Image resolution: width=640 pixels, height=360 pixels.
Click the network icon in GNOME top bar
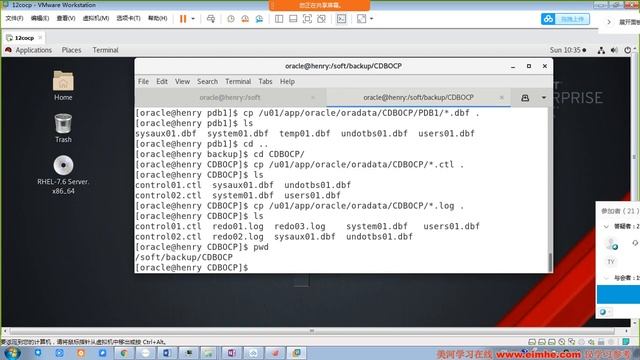tap(601, 50)
